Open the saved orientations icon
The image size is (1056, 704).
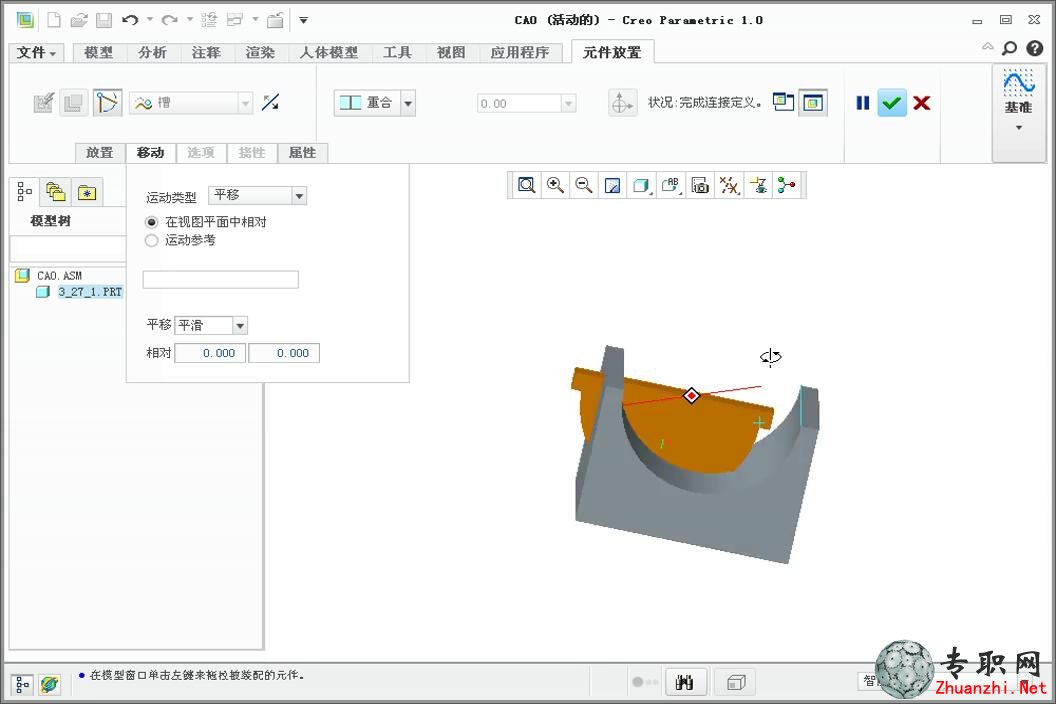point(671,185)
